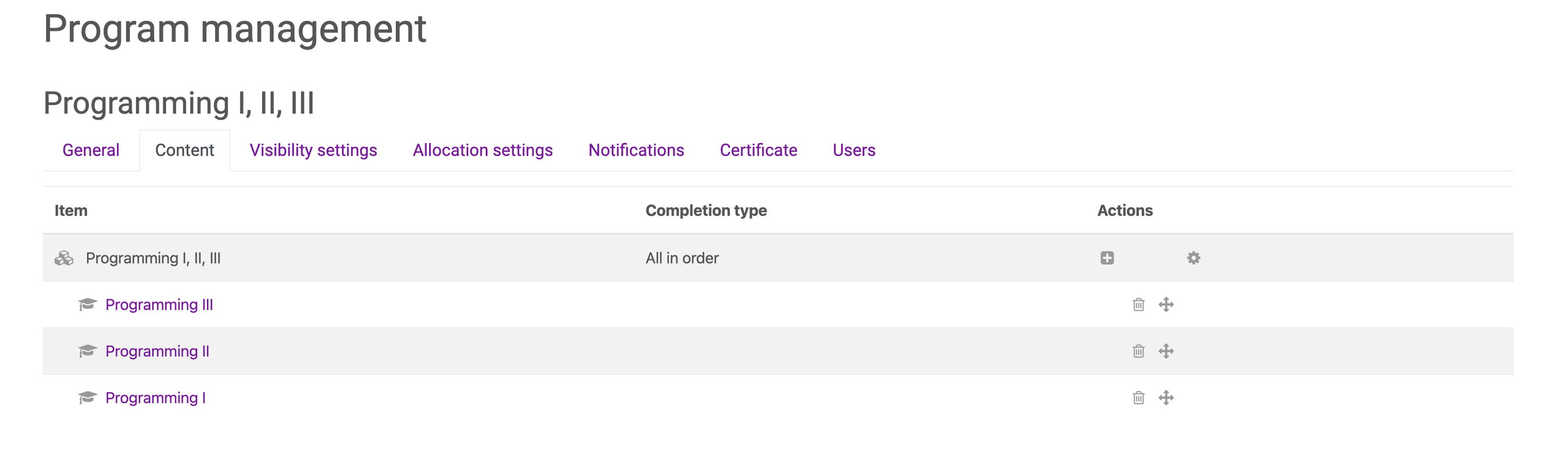Click the 'All in order' completion type text
Viewport: 1568px width, 464px height.
click(x=682, y=258)
